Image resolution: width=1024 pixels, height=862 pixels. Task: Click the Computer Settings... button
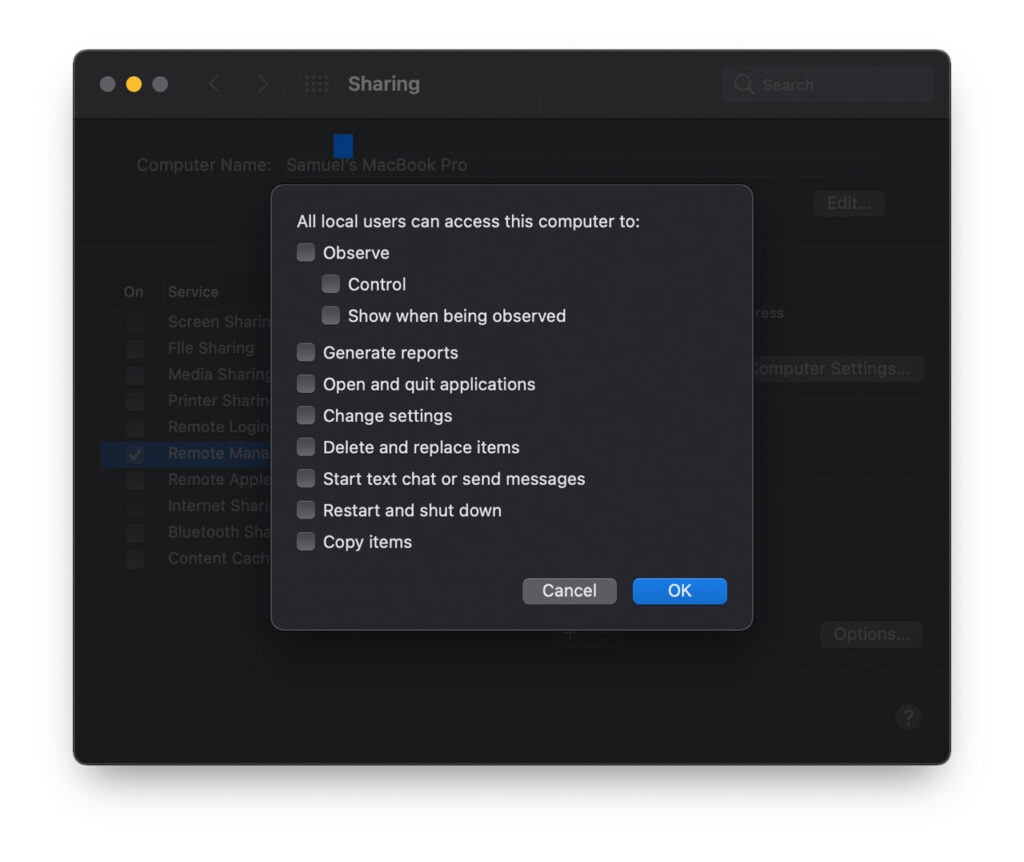tap(837, 369)
